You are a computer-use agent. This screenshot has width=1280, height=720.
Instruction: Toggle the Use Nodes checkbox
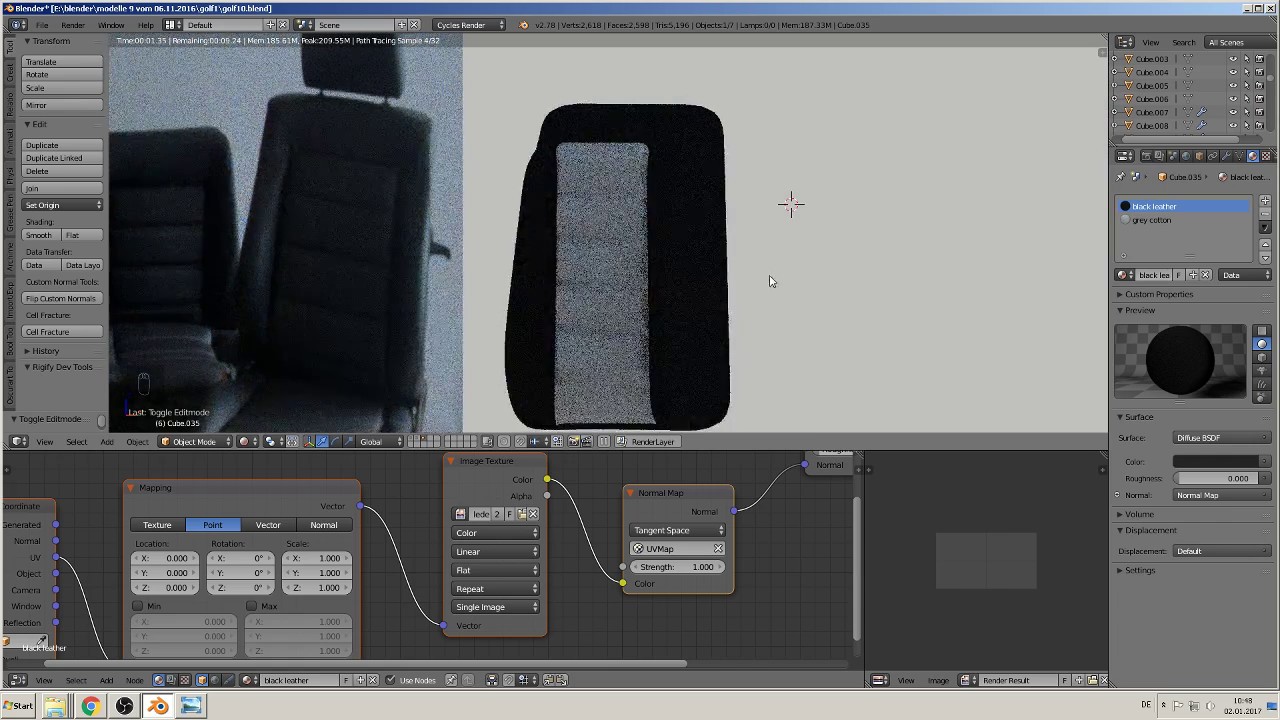click(390, 680)
